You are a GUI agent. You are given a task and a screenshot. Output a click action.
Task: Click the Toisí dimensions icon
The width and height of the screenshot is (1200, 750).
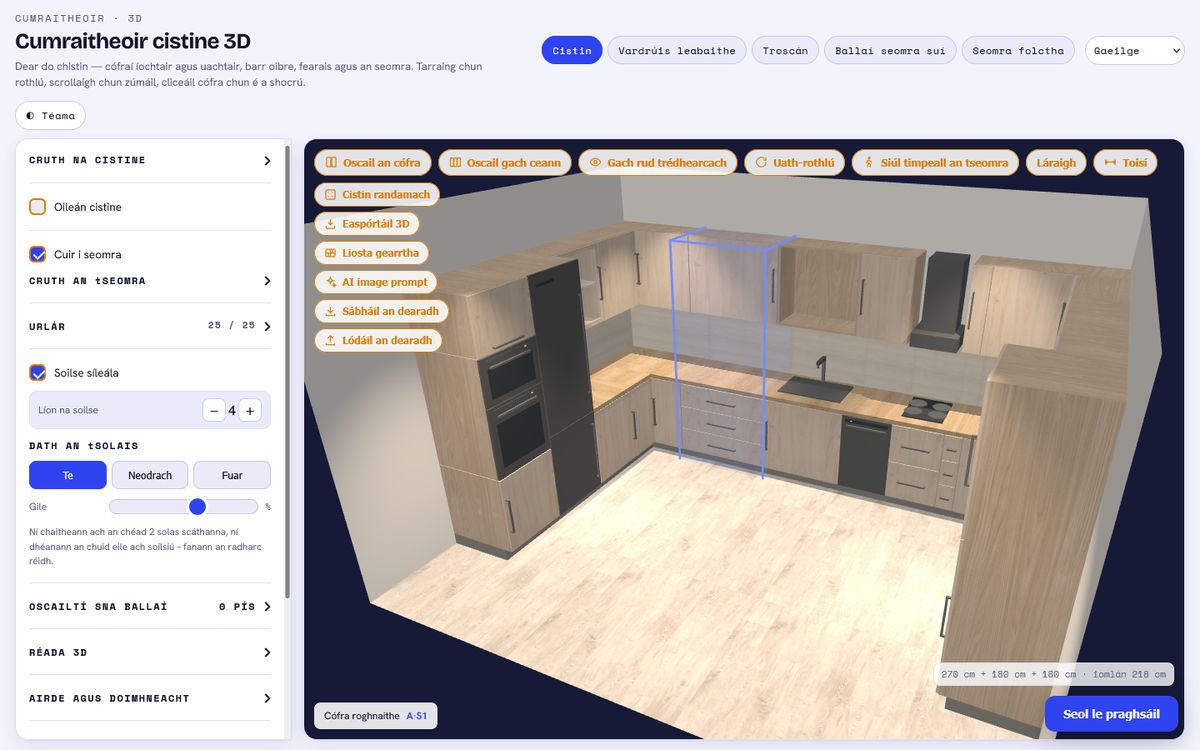1110,163
